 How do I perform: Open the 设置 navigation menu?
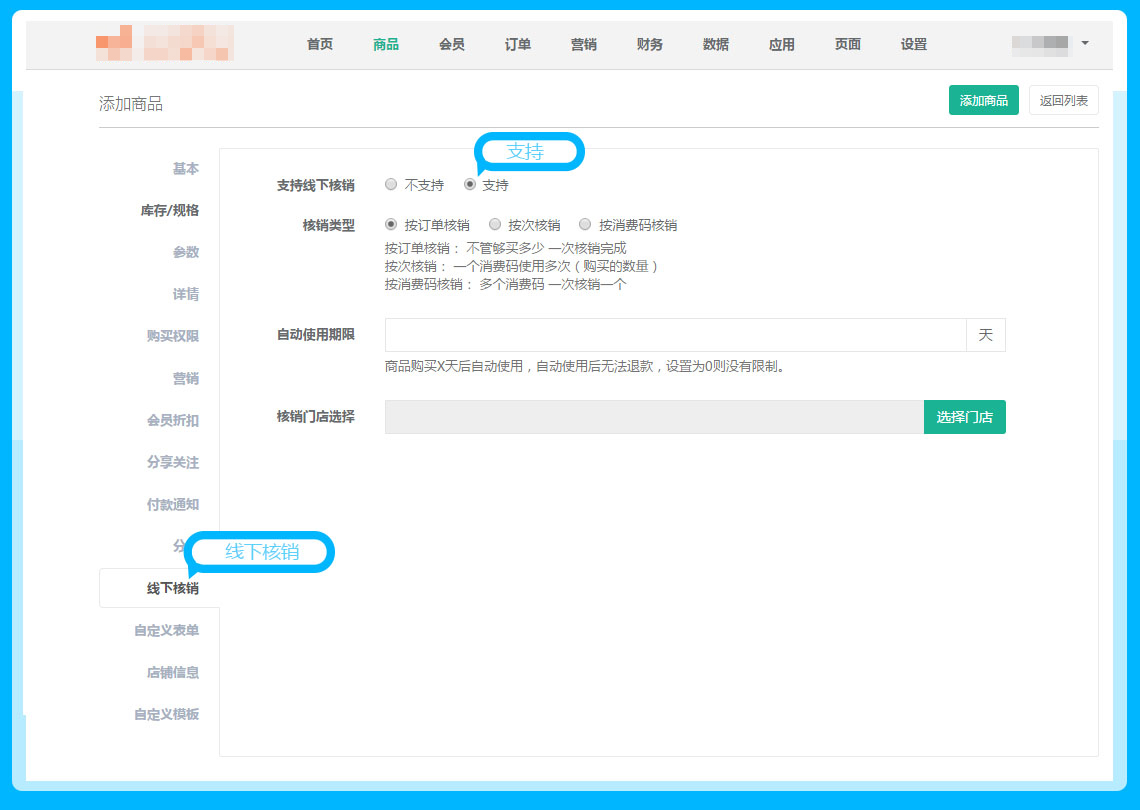click(x=914, y=44)
